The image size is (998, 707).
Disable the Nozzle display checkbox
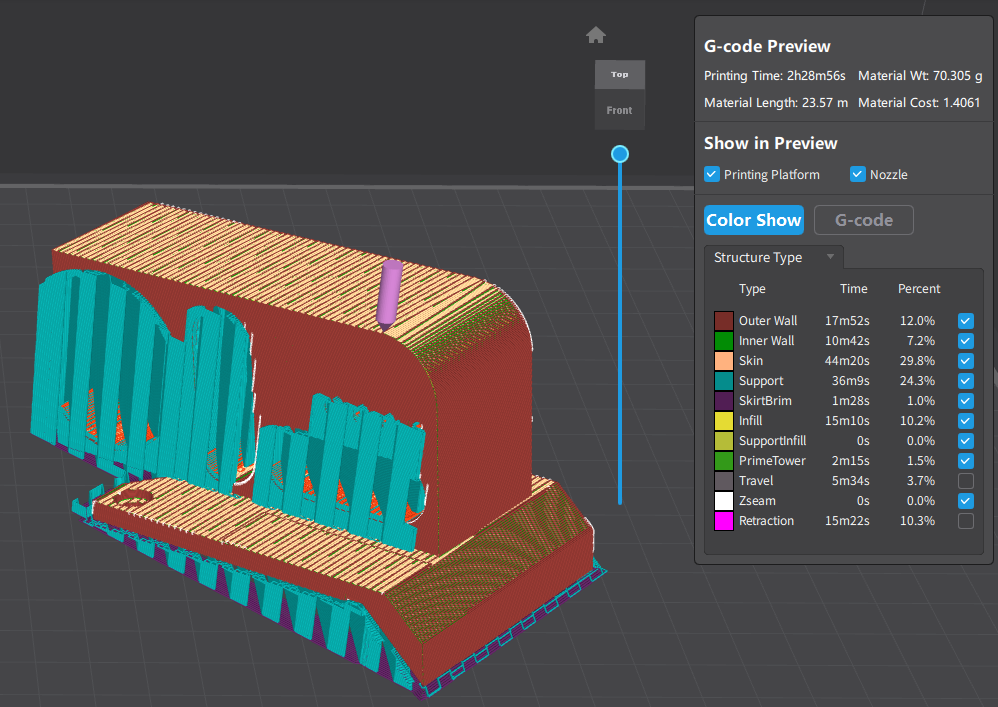[x=857, y=174]
